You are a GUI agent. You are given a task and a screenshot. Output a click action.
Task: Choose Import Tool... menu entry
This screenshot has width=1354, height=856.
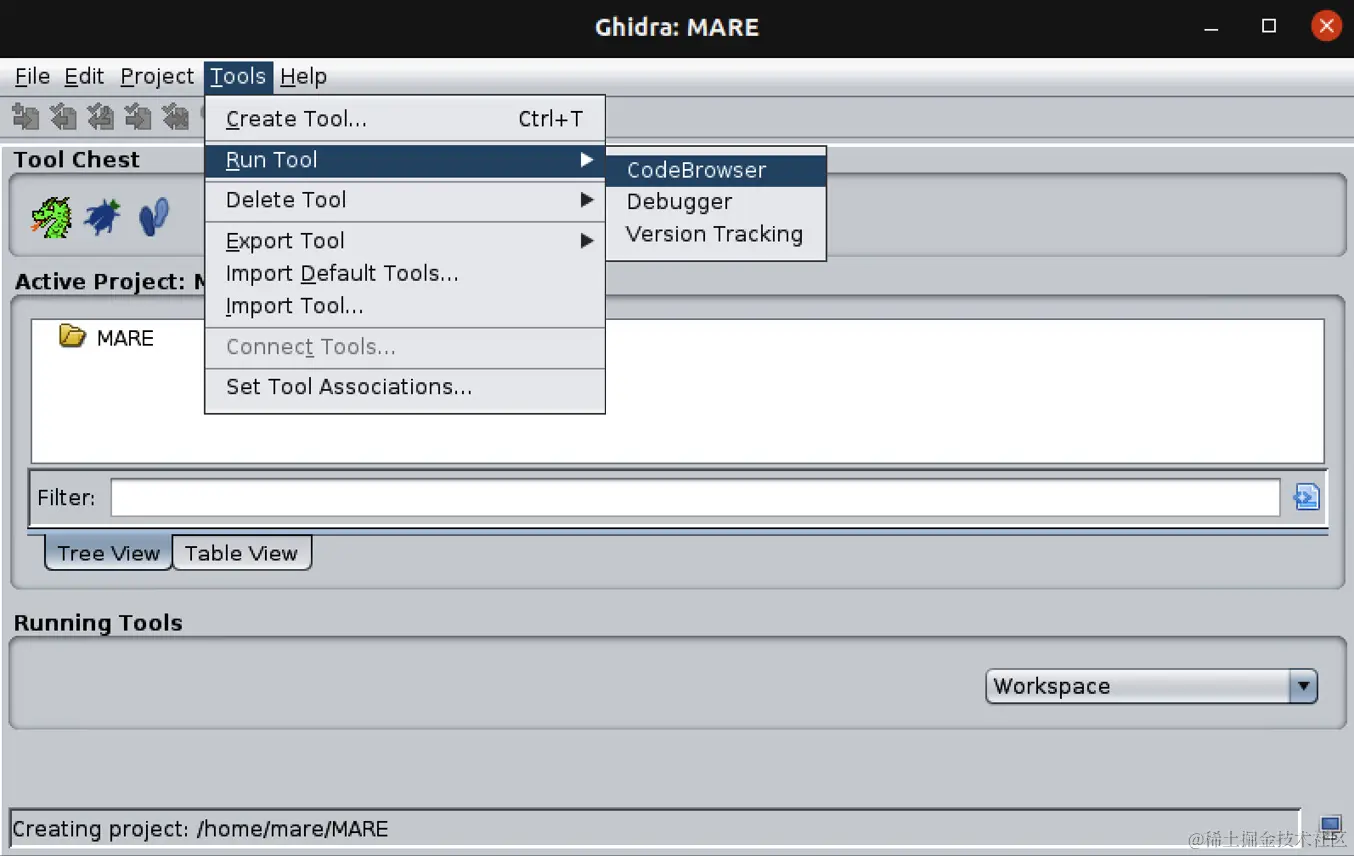click(x=405, y=306)
